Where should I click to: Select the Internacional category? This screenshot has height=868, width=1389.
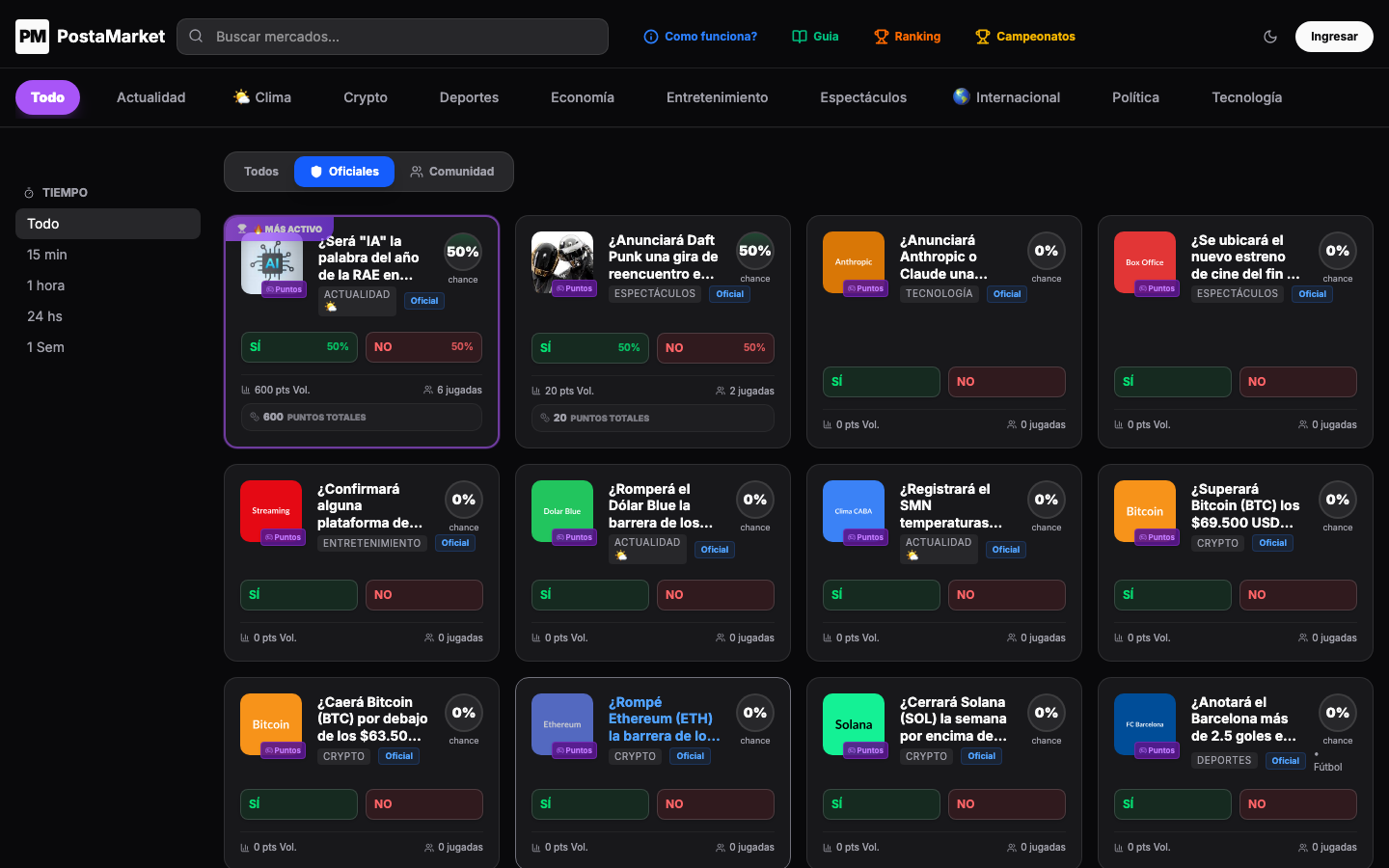[x=1007, y=97]
